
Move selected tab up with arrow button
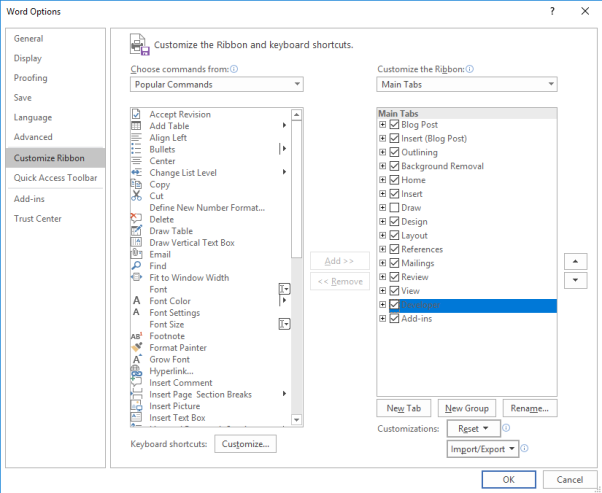tap(575, 261)
